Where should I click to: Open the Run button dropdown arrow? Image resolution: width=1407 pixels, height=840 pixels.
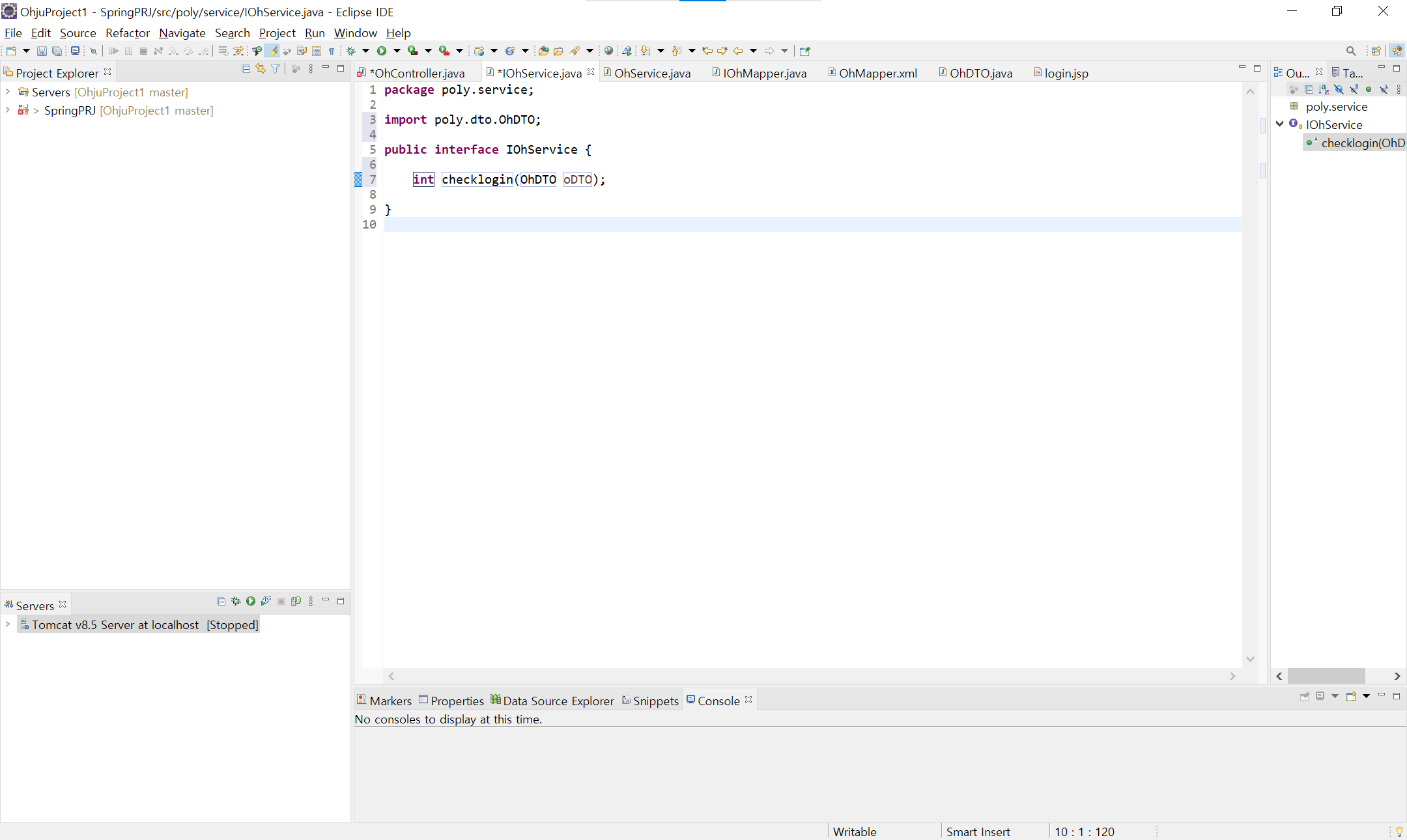(397, 51)
